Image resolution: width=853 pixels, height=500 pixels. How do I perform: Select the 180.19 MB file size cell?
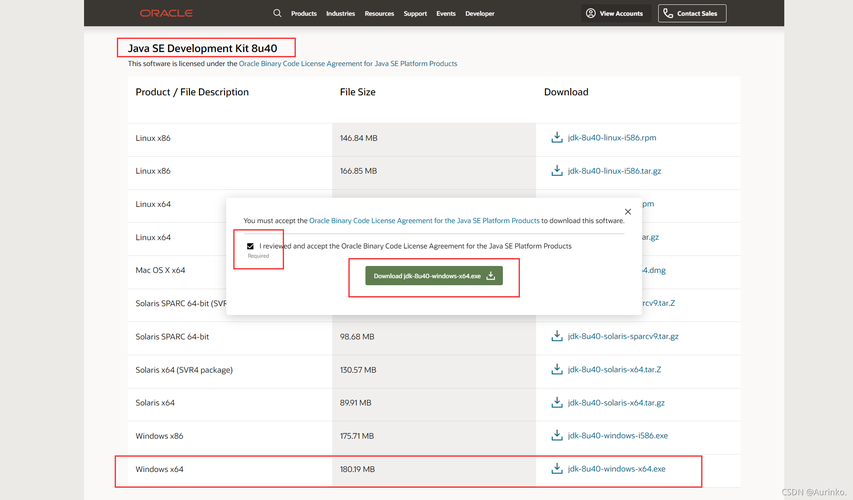tap(434, 469)
